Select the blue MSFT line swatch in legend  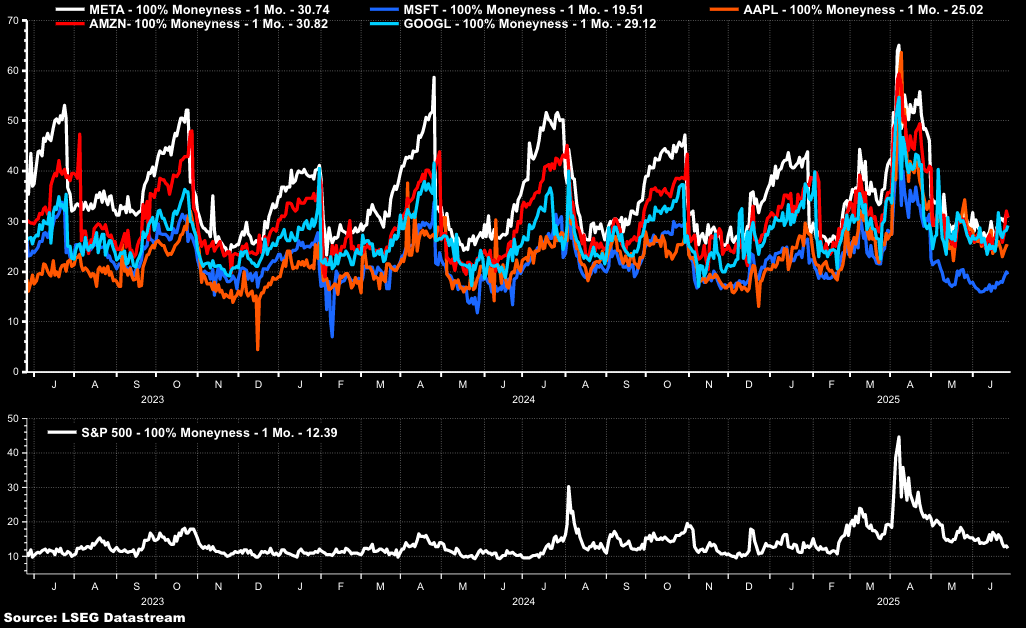pos(384,10)
